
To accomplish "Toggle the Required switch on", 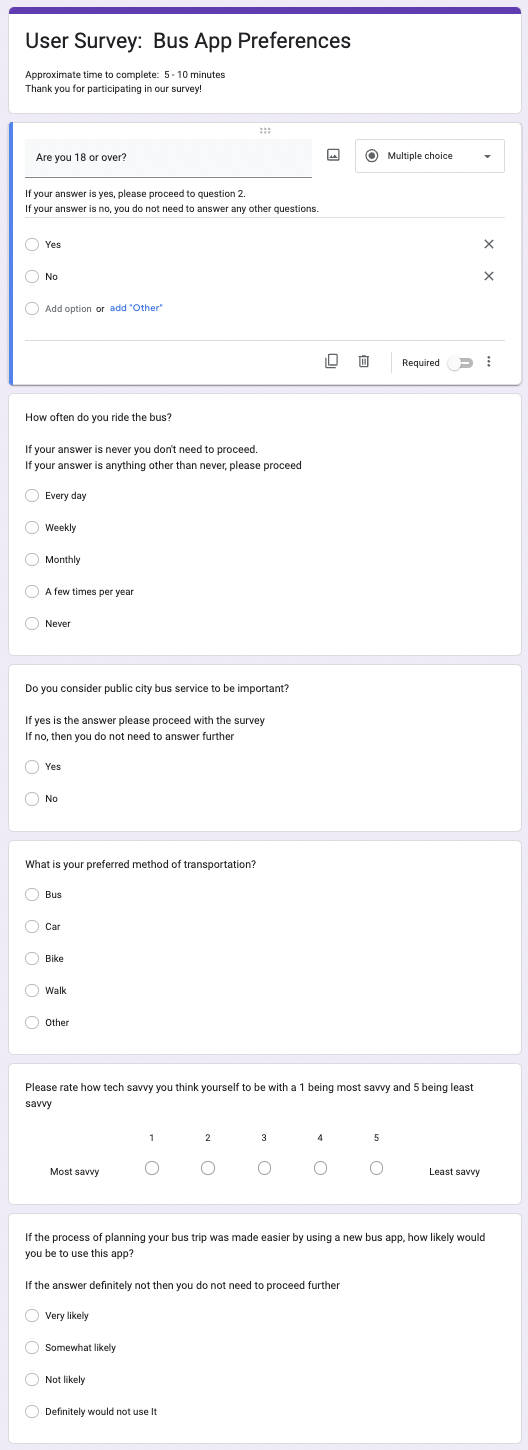I will coord(459,363).
